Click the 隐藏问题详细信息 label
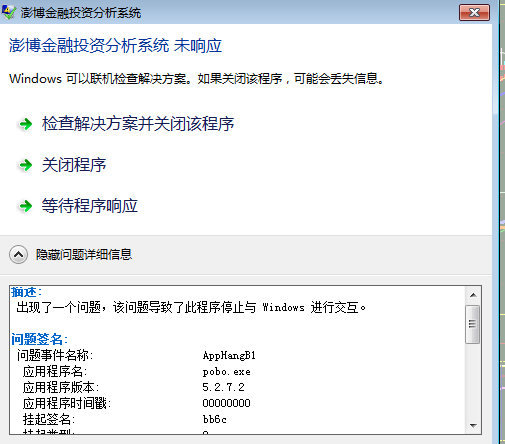This screenshot has height=444, width=505. [x=84, y=255]
